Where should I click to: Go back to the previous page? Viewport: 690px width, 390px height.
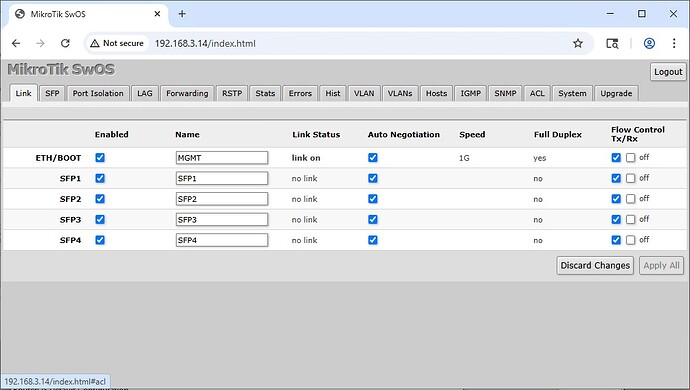pyautogui.click(x=16, y=43)
